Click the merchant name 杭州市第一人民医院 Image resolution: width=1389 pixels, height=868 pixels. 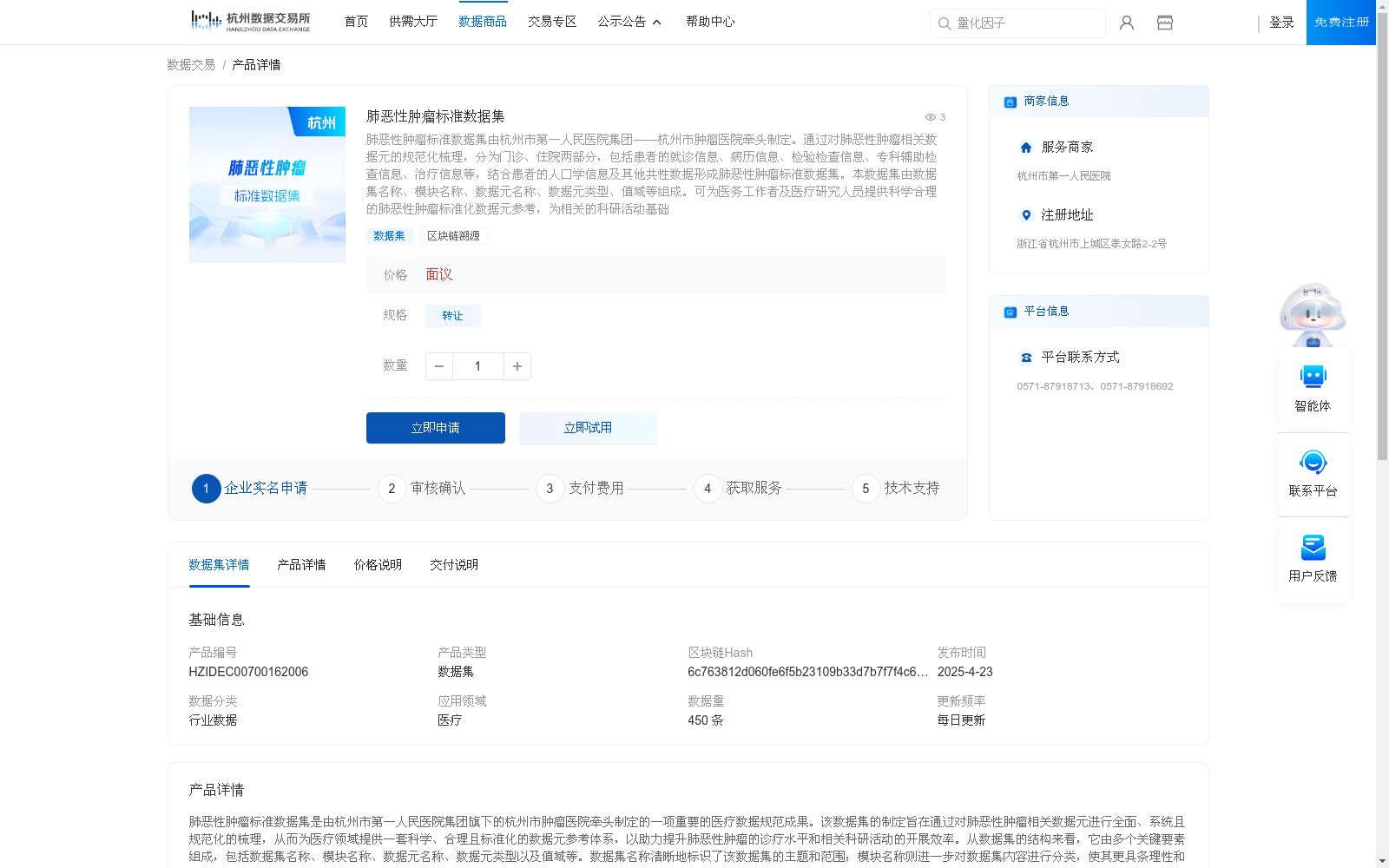[1063, 176]
